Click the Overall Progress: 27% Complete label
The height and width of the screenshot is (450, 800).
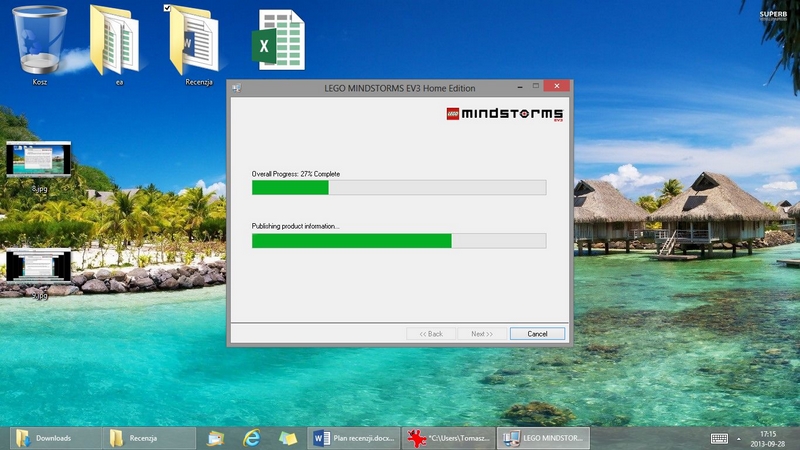point(296,174)
